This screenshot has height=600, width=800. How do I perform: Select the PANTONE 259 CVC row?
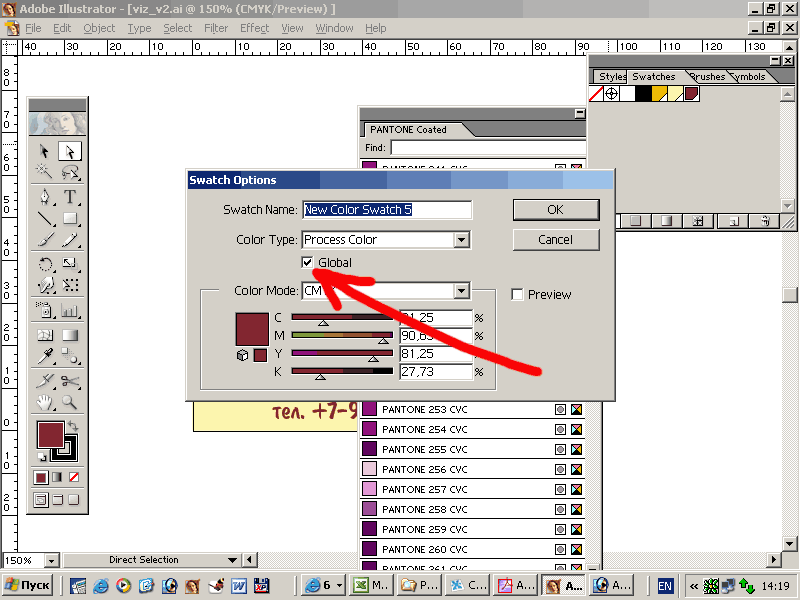pos(472,529)
